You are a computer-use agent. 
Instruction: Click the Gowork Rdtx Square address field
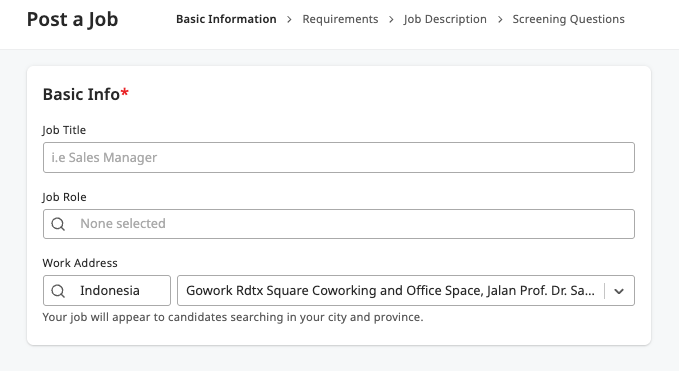coord(406,290)
